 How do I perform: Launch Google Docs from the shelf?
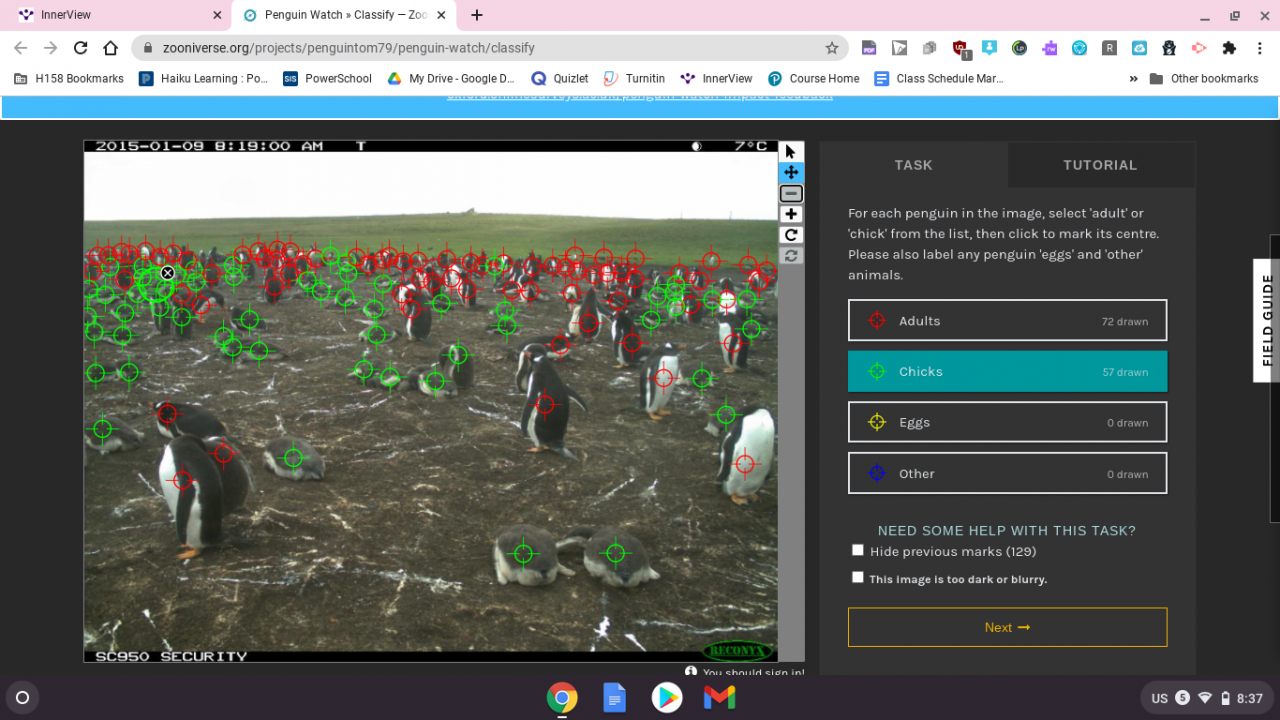[614, 697]
